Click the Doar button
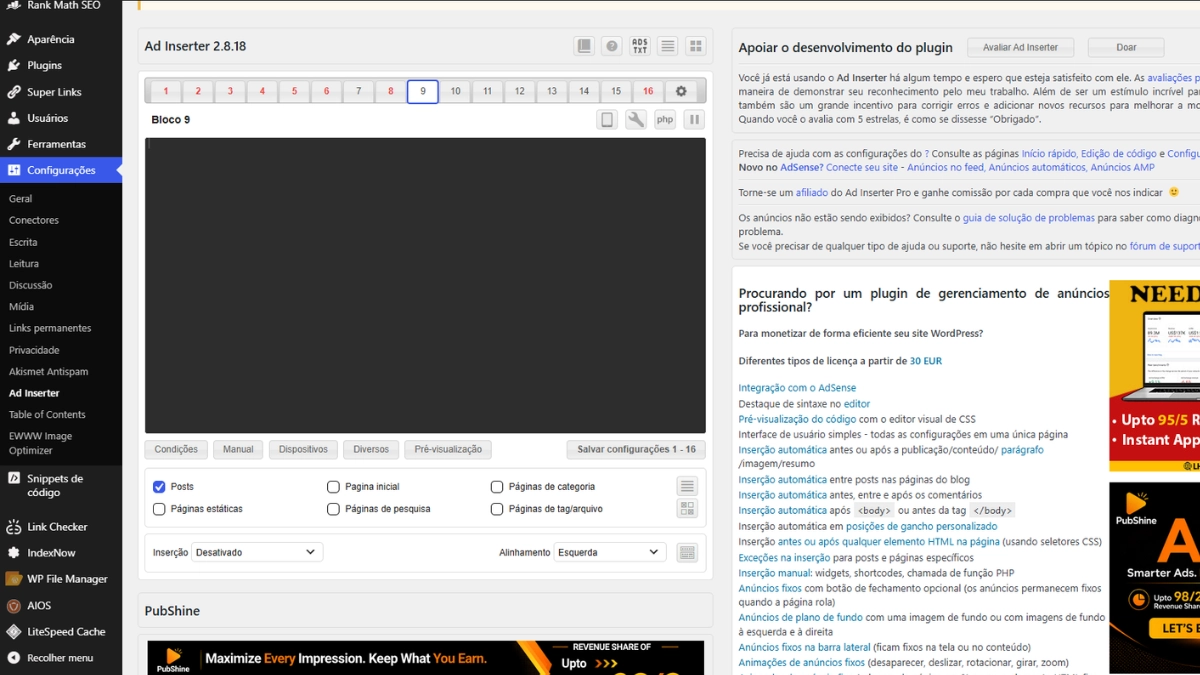This screenshot has width=1200, height=675. click(1126, 47)
